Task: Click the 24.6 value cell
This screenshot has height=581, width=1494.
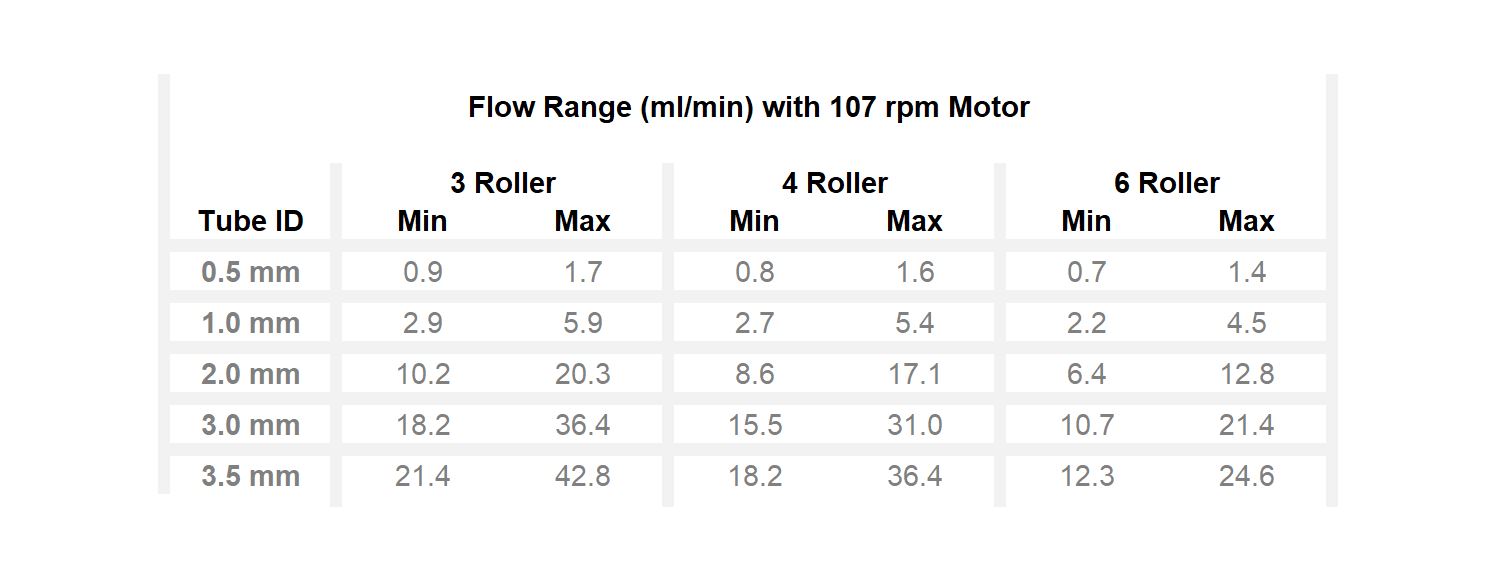Action: [1246, 476]
